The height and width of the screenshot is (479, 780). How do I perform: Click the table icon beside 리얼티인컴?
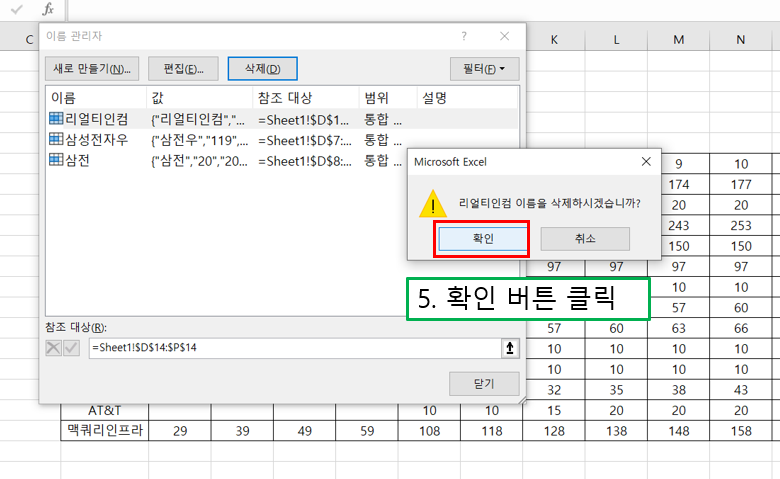[56, 118]
